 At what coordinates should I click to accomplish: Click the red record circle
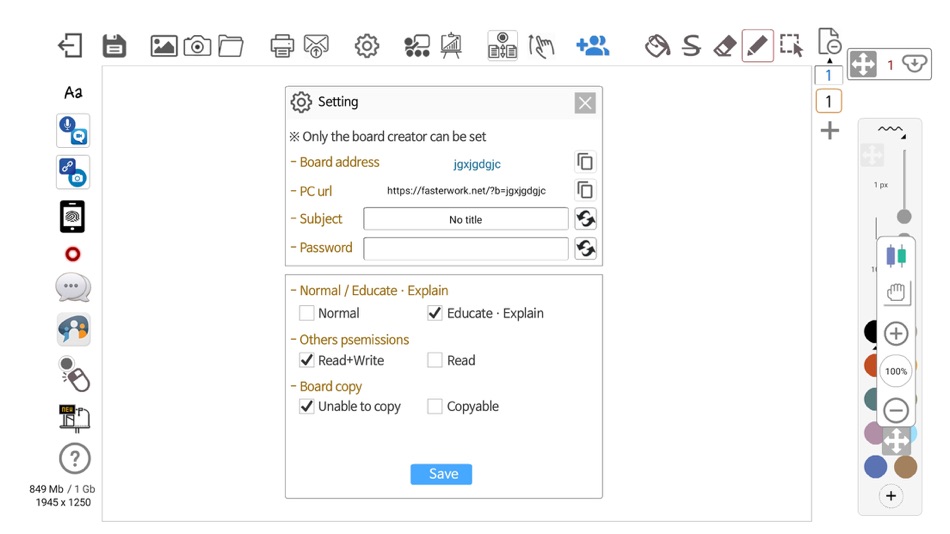click(x=73, y=254)
